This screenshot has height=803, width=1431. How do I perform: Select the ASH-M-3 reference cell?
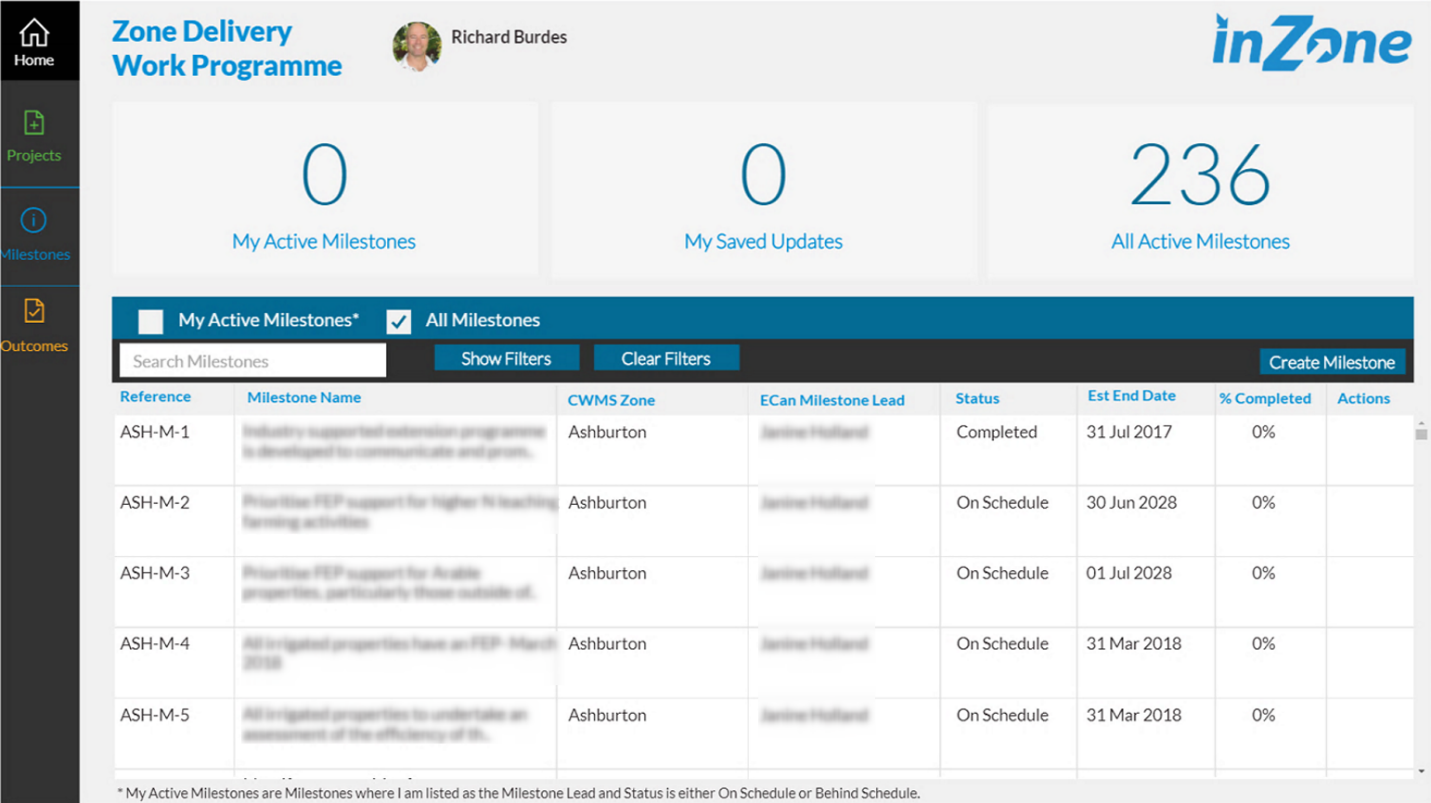(x=154, y=573)
